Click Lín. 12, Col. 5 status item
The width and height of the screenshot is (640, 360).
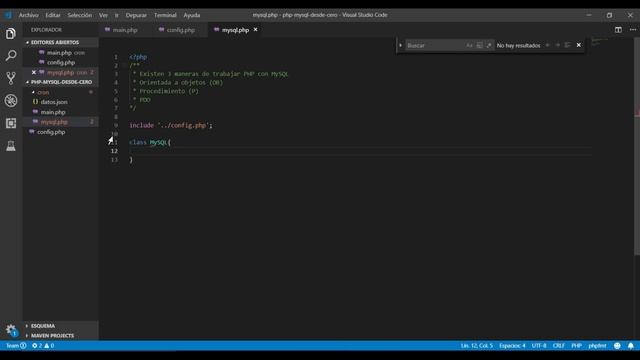click(x=476, y=346)
